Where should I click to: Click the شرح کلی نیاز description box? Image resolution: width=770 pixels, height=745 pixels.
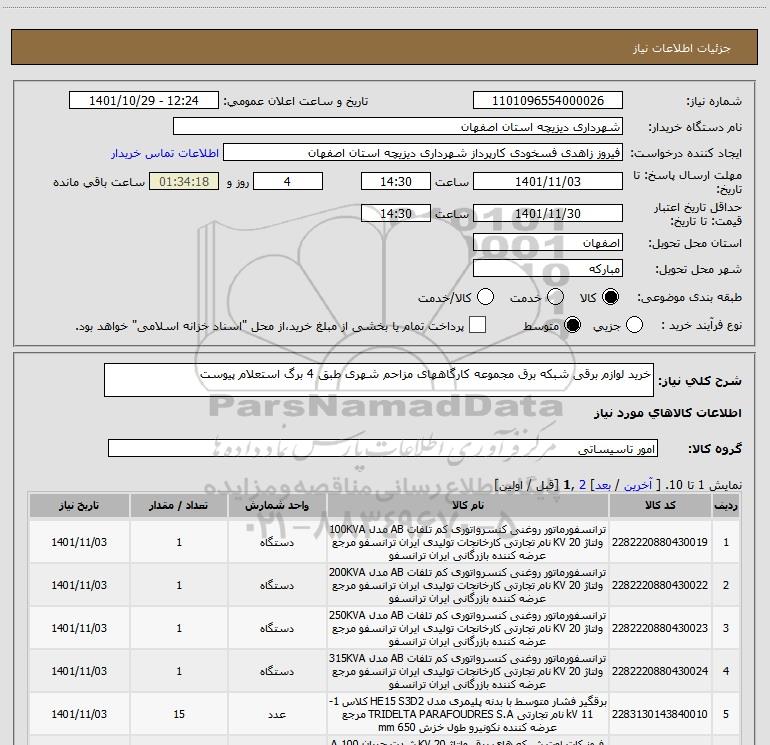pos(379,380)
